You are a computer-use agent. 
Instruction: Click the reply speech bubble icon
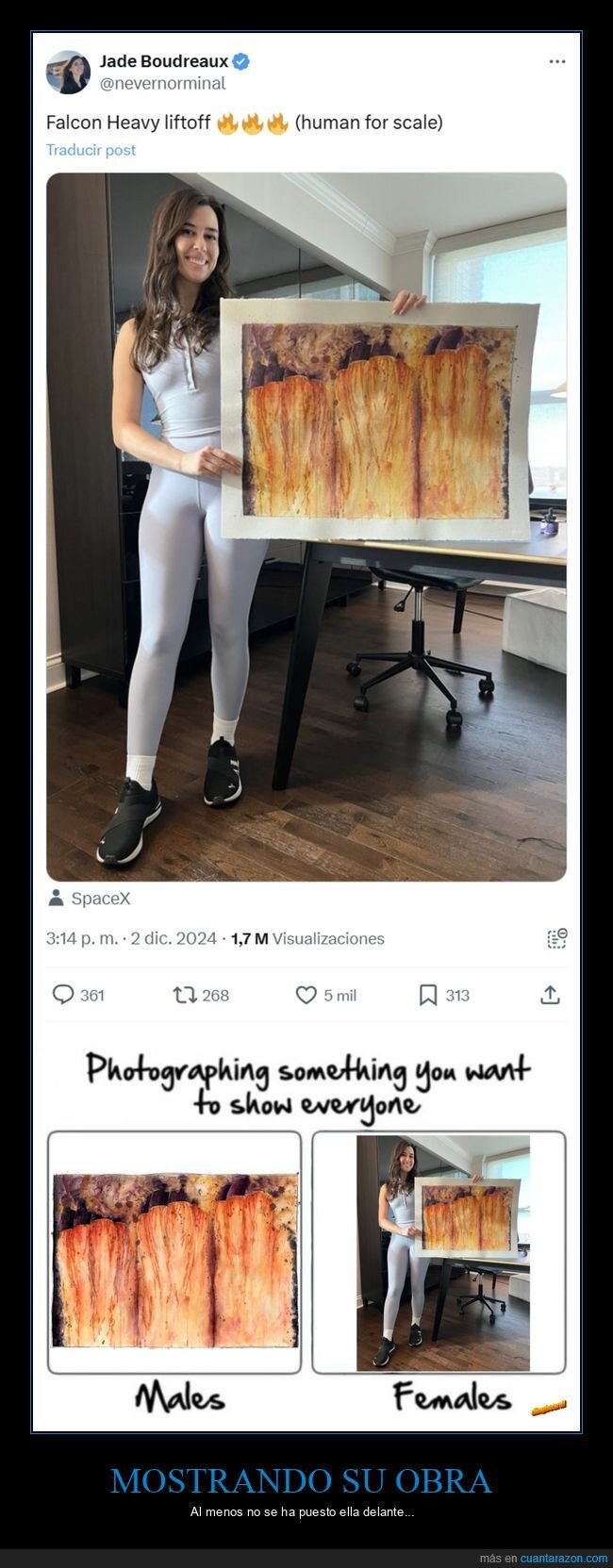tap(63, 995)
